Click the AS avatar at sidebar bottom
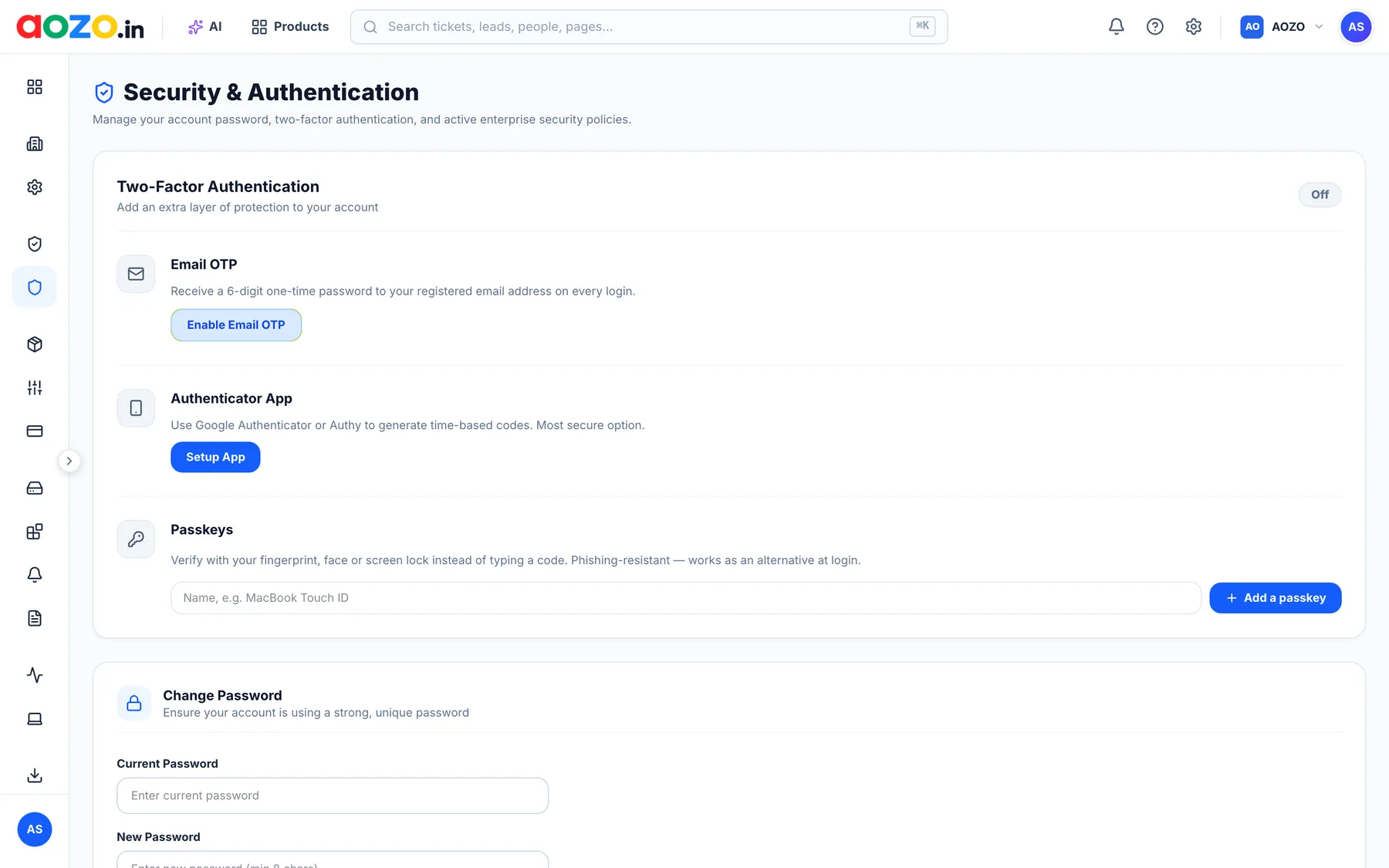 (x=35, y=829)
